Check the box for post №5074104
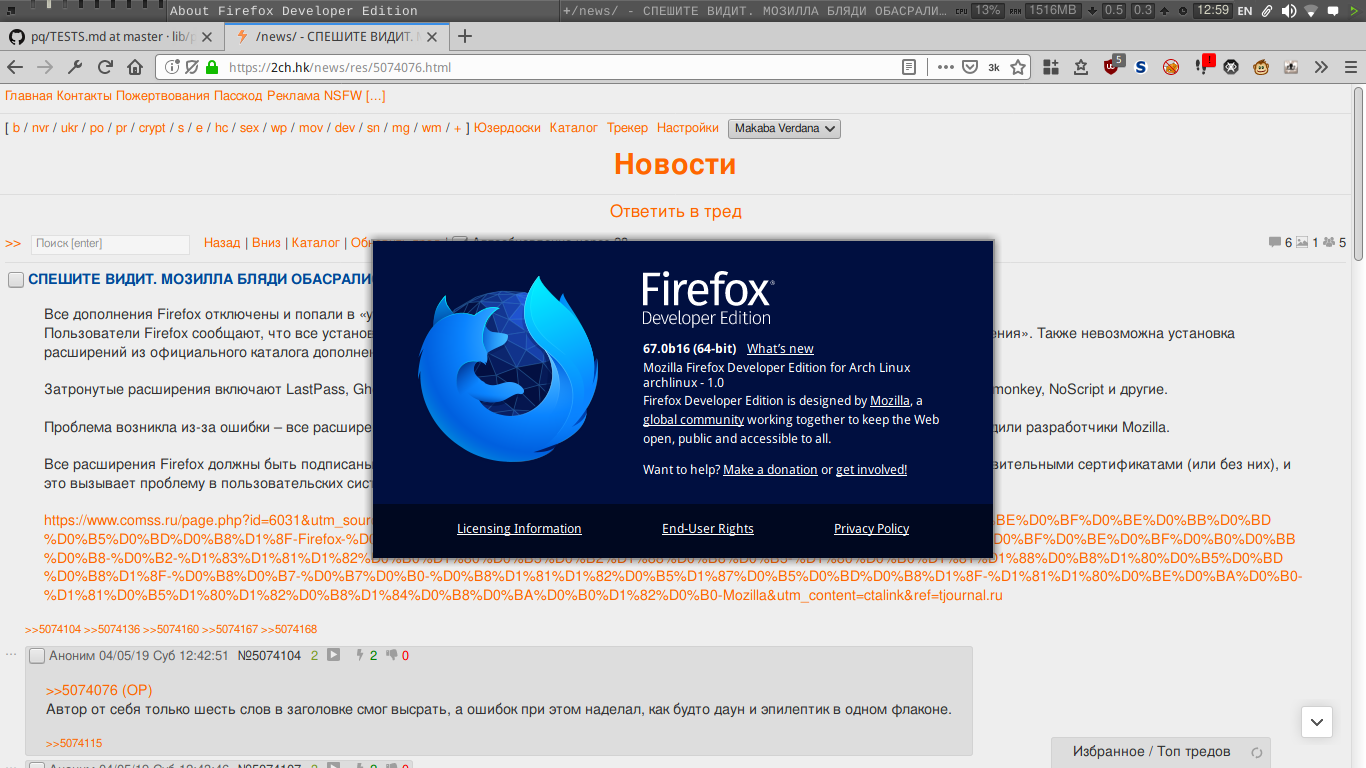Image resolution: width=1366 pixels, height=768 pixels. click(x=37, y=656)
